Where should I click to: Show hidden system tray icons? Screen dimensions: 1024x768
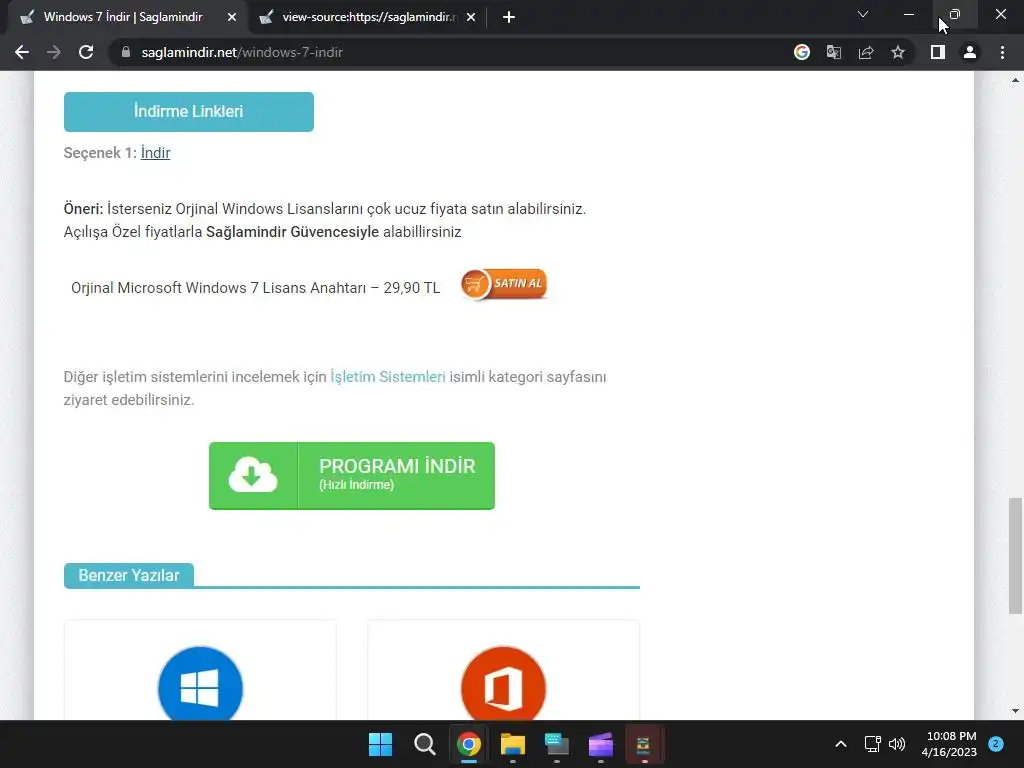pyautogui.click(x=841, y=744)
